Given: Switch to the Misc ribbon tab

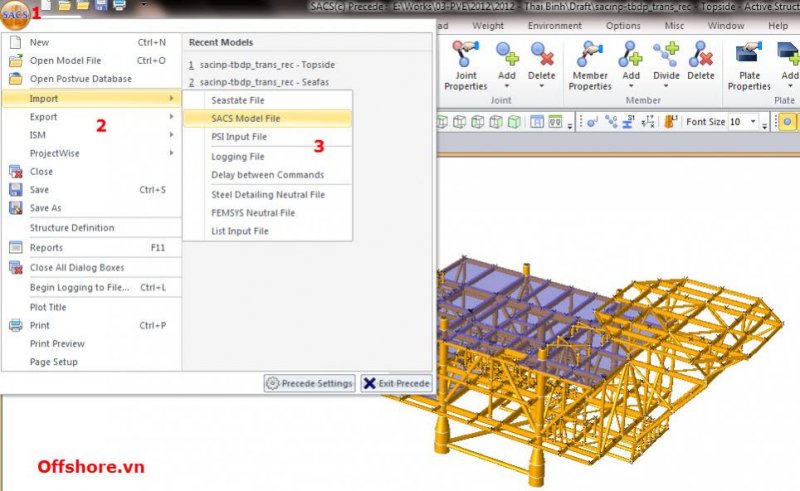Looking at the screenshot, I should pyautogui.click(x=674, y=26).
